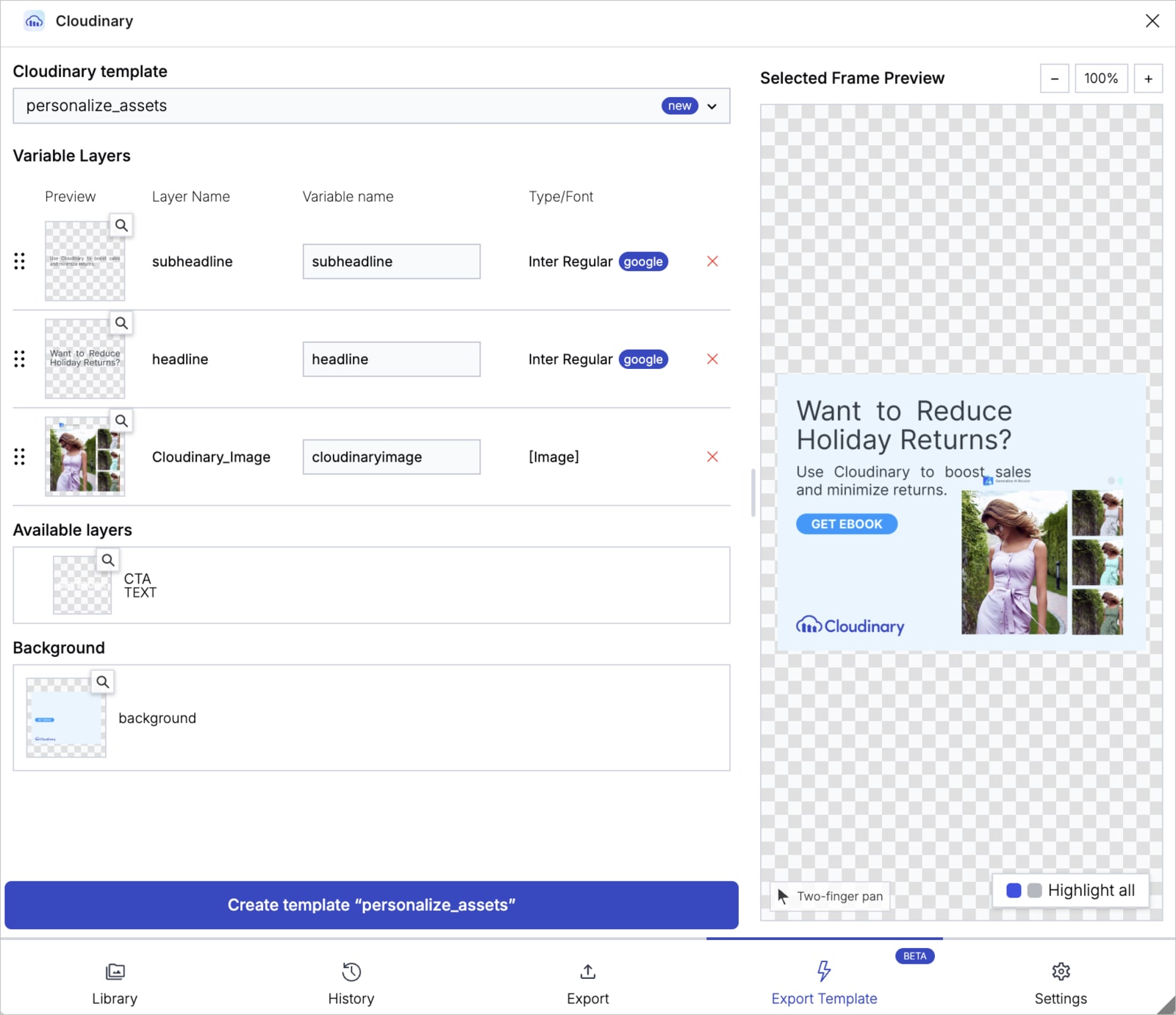Click the Cloudinary_Image layer name
Screen dimensions: 1176x1015
(x=211, y=457)
